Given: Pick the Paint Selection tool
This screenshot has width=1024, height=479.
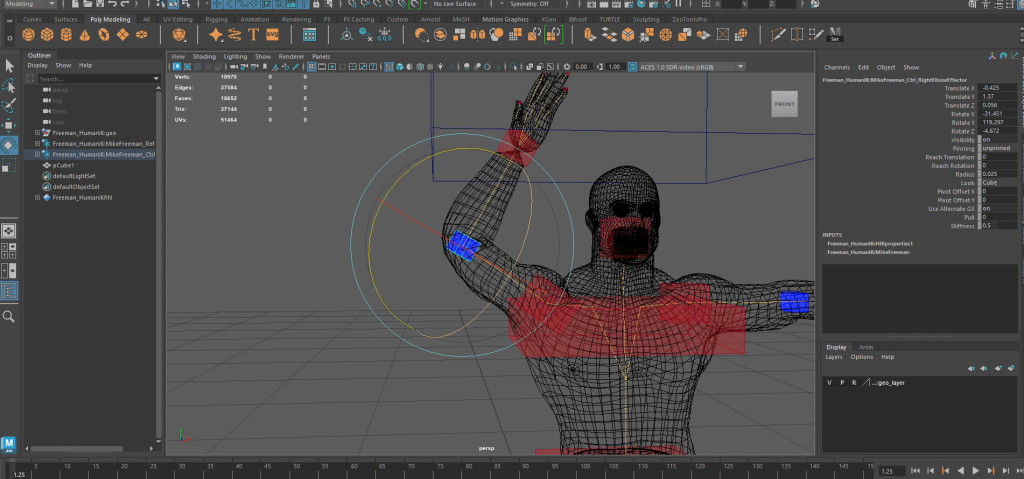Looking at the screenshot, I should point(9,105).
